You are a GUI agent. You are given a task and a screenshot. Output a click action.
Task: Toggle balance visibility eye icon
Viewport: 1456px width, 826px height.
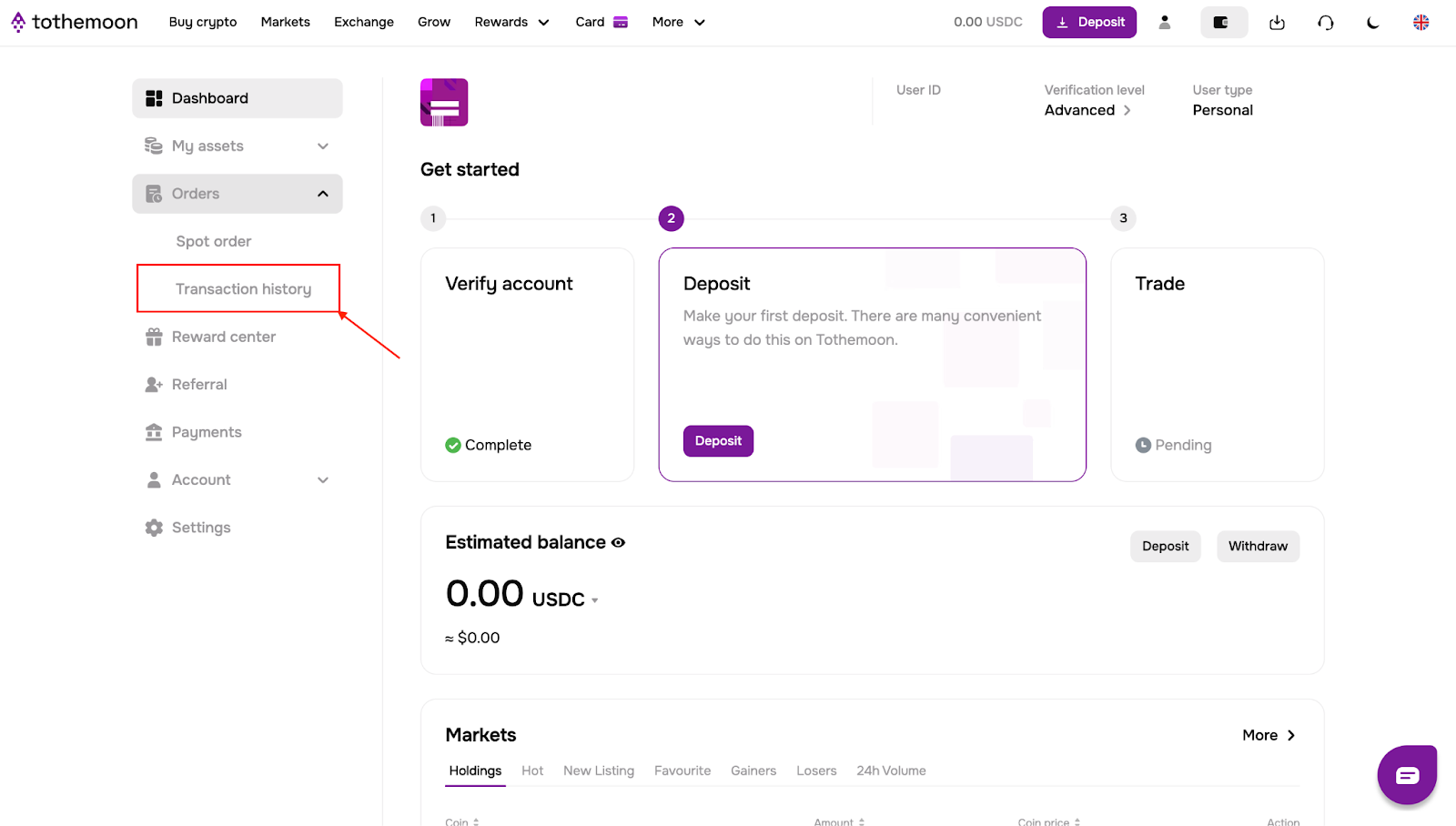tap(619, 543)
